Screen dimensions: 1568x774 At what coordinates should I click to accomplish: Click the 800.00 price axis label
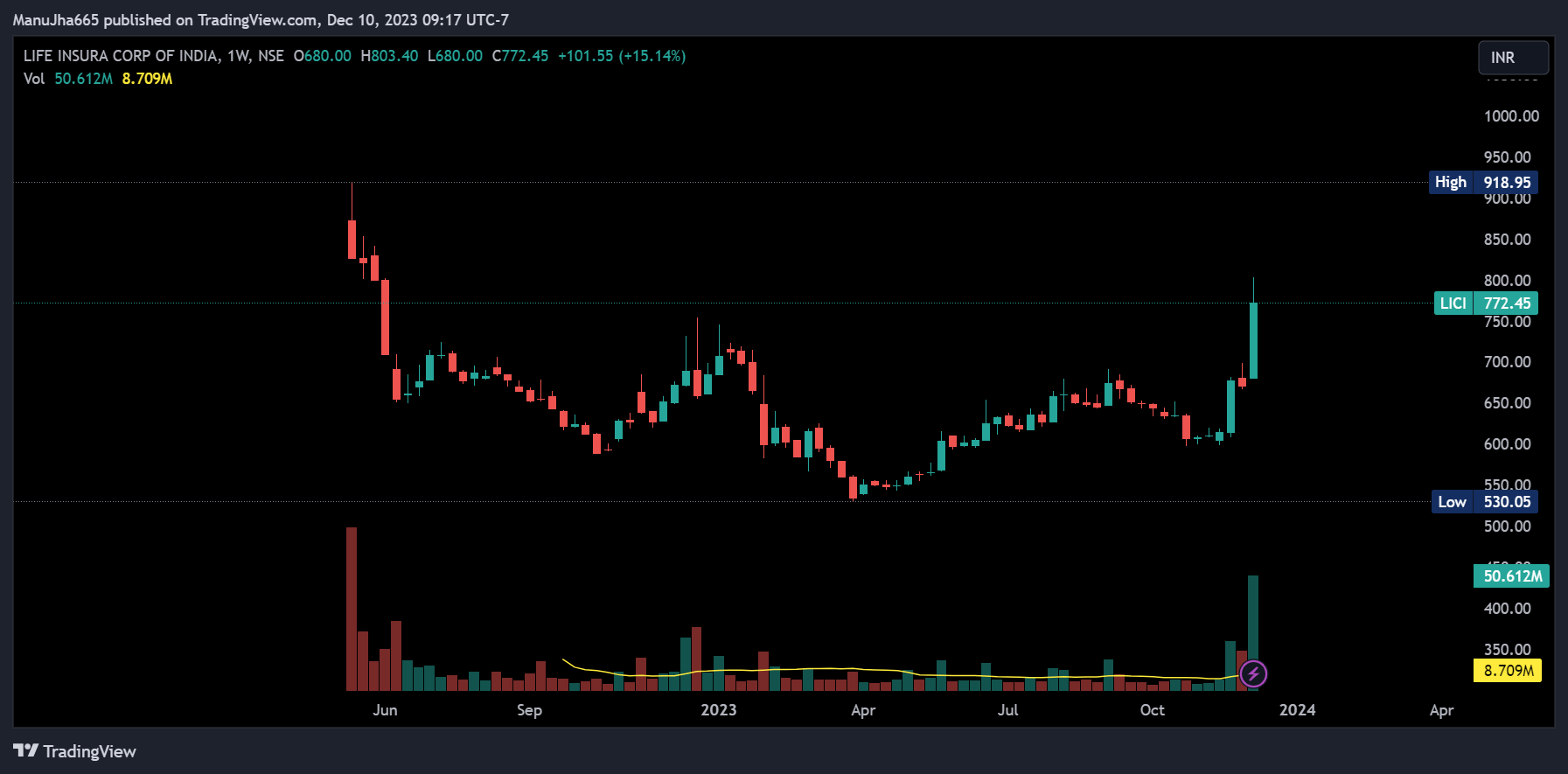tap(1507, 281)
